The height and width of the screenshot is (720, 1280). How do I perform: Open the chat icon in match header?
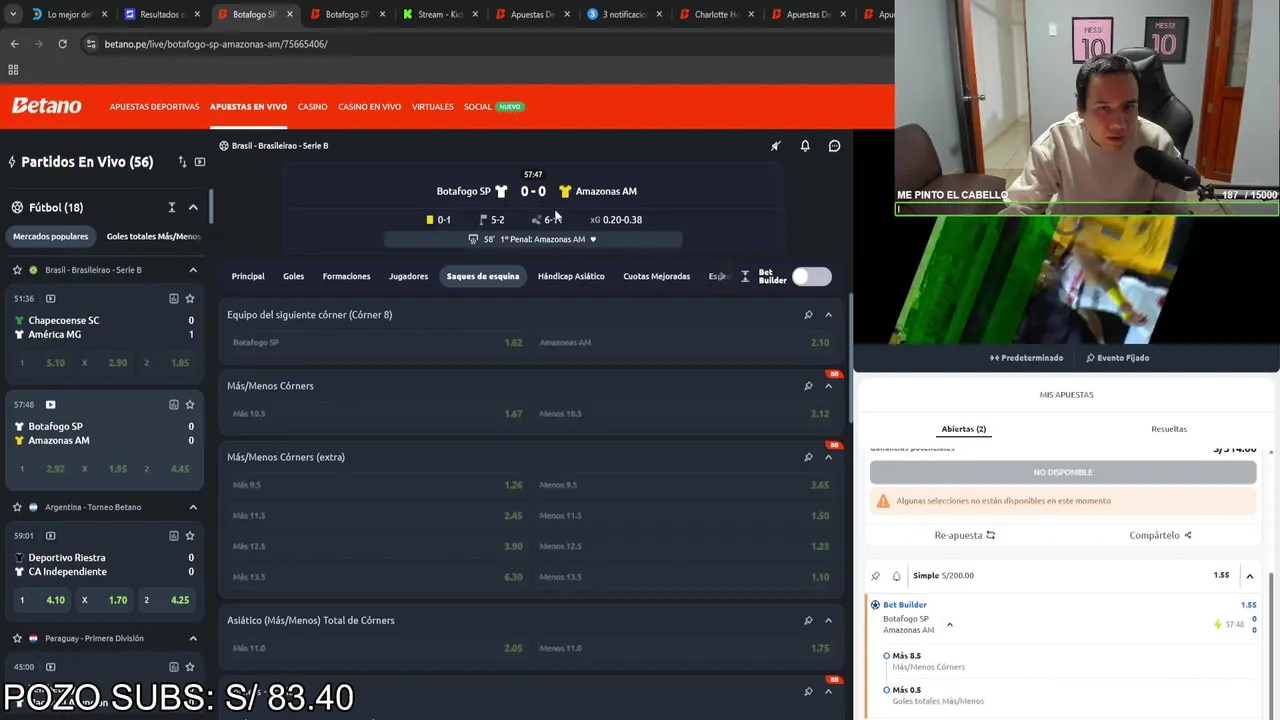(834, 146)
